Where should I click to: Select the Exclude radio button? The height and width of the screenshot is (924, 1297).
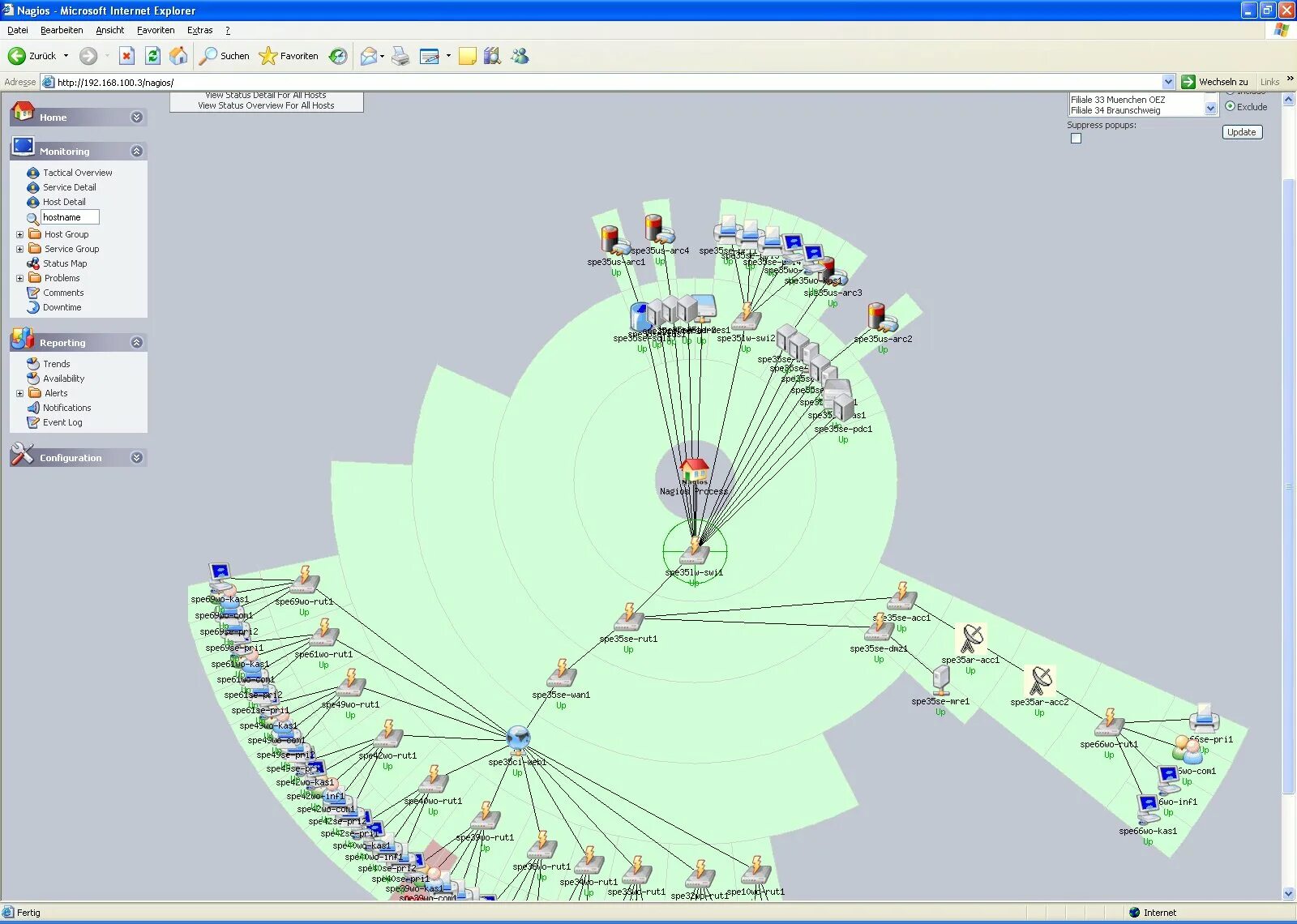point(1230,106)
